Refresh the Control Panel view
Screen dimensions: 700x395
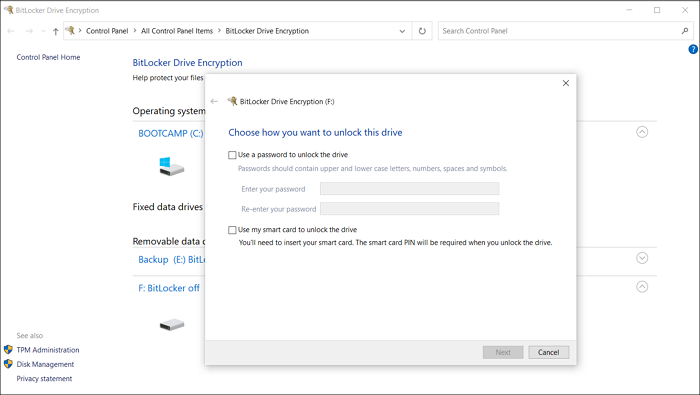422,31
